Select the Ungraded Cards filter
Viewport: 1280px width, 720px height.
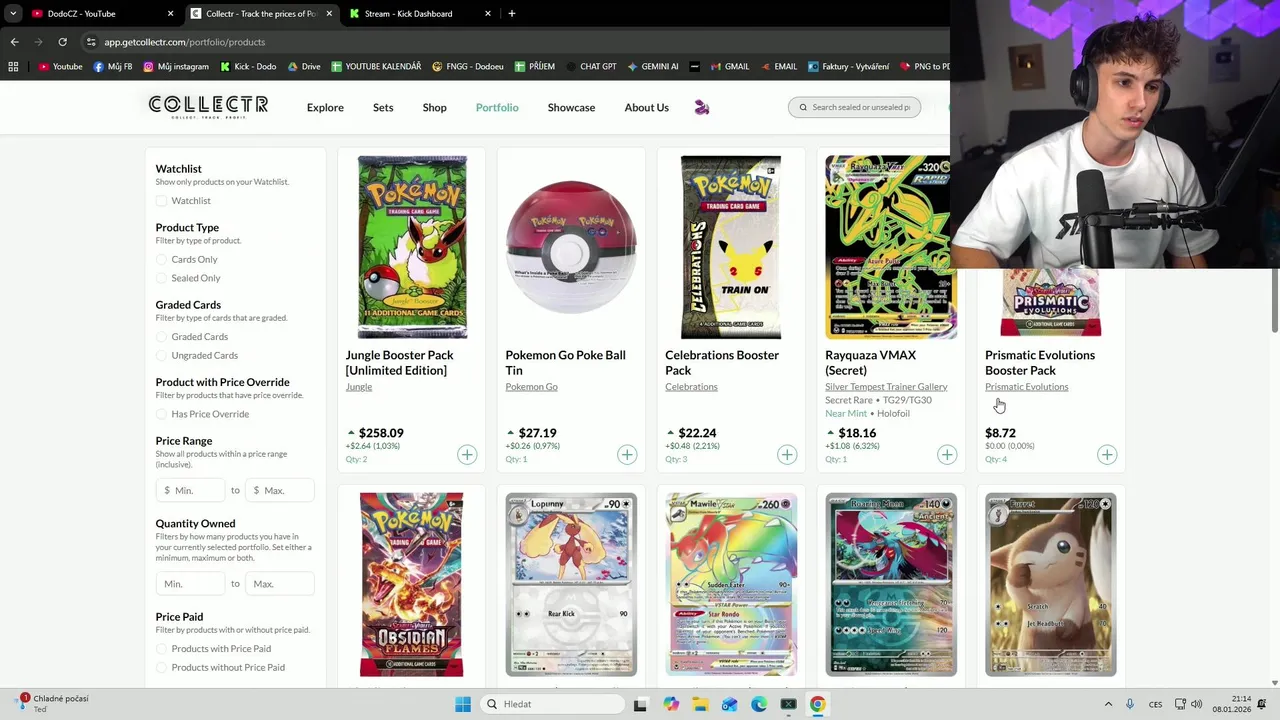tap(162, 356)
